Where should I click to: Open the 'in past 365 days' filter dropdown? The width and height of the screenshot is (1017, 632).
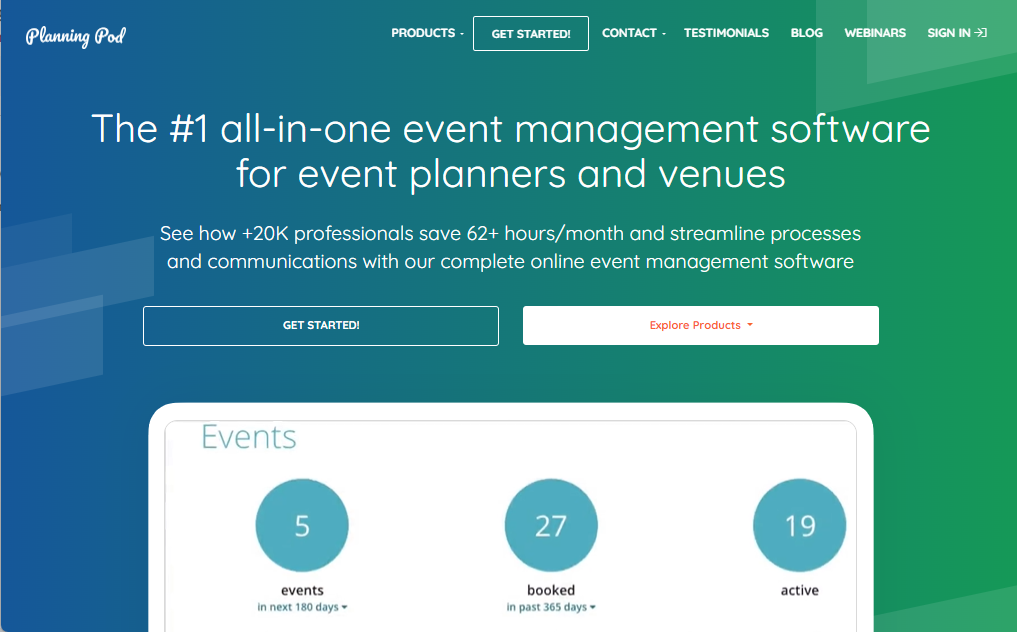click(x=551, y=606)
